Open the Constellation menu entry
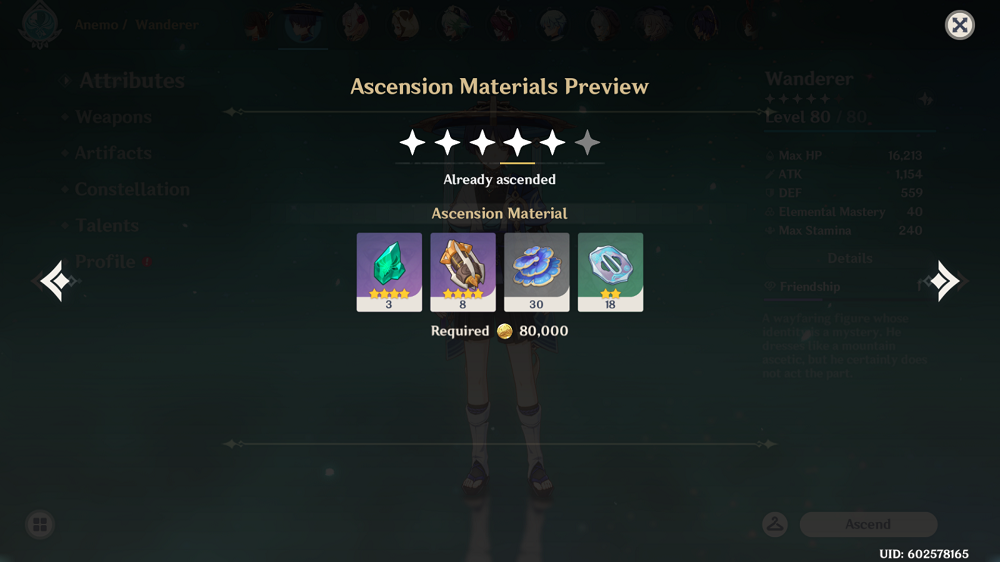 (132, 189)
